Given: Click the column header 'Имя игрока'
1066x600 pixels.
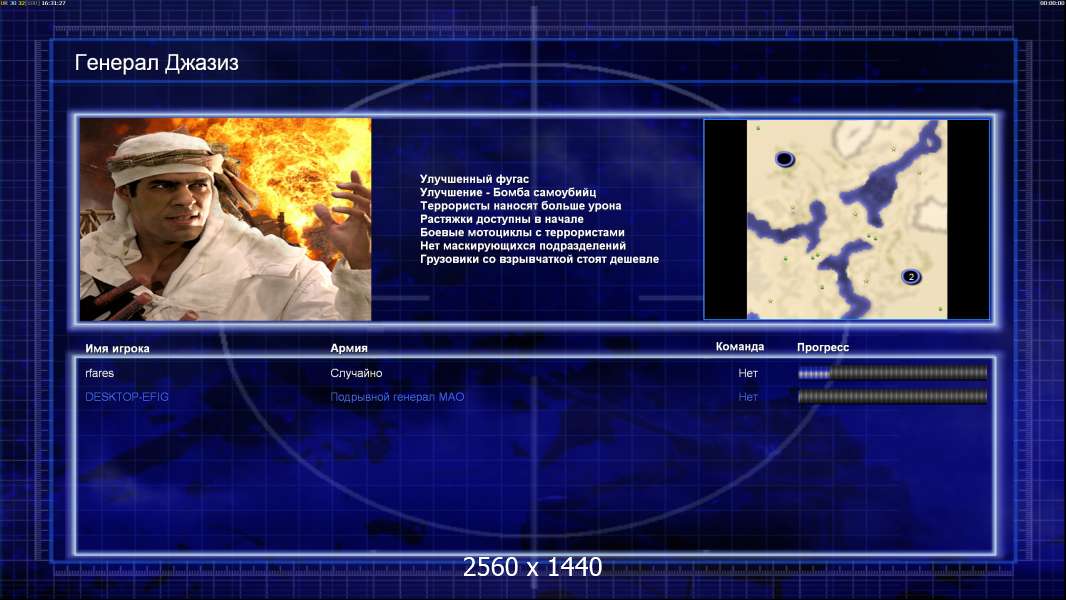Looking at the screenshot, I should coord(117,349).
